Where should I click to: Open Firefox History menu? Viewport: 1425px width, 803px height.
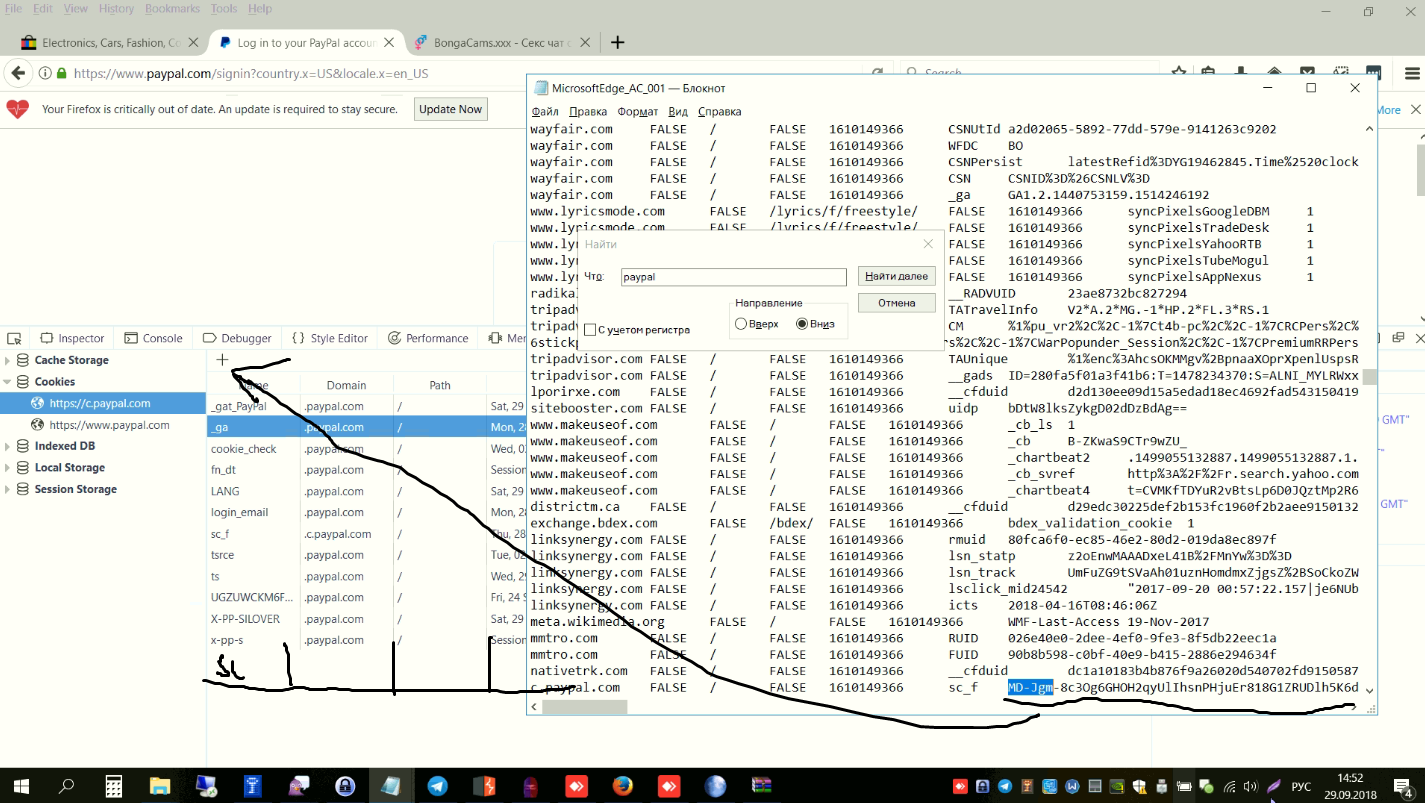point(116,8)
